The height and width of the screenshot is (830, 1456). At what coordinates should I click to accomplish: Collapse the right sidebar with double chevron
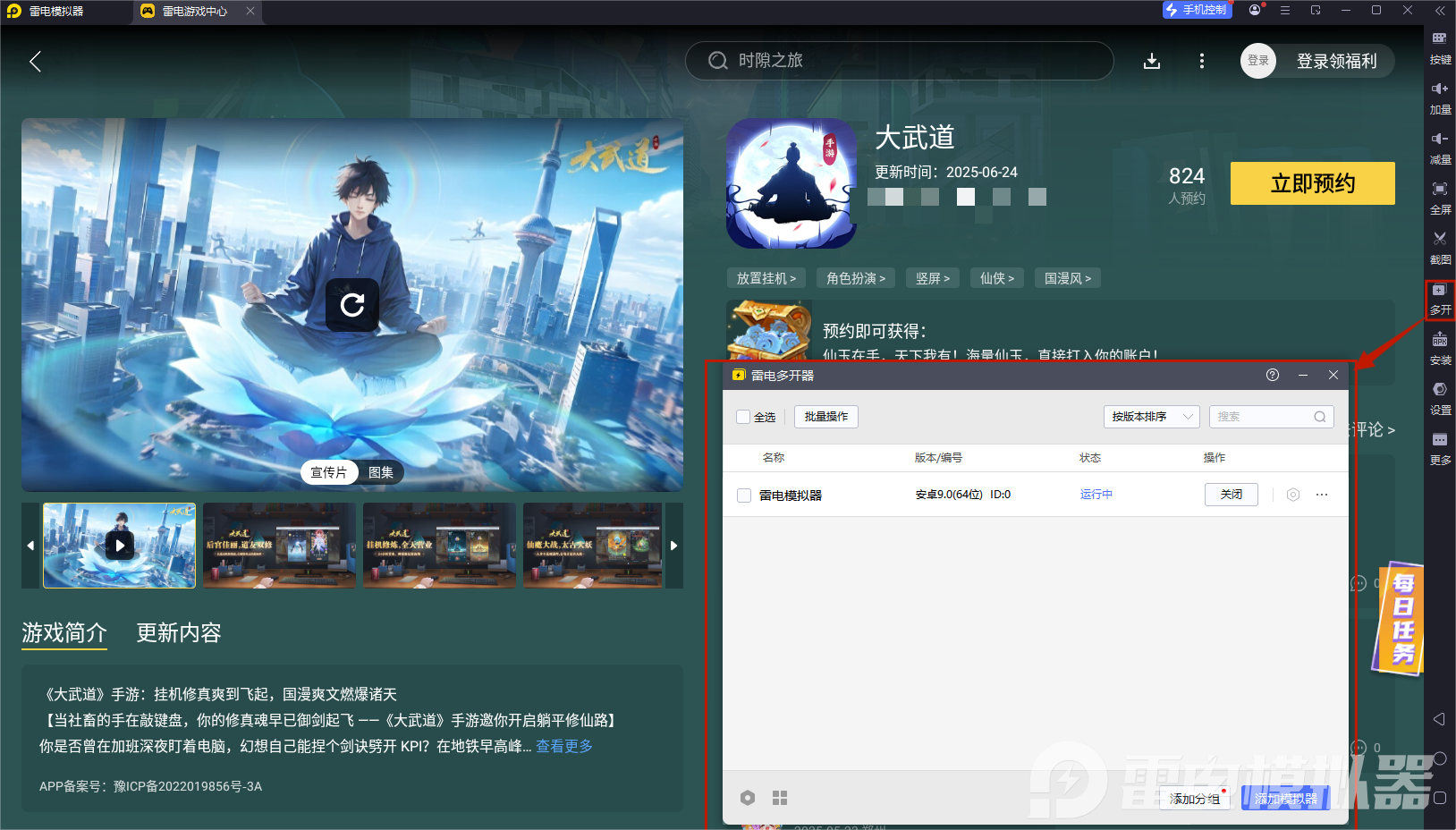pos(1440,11)
